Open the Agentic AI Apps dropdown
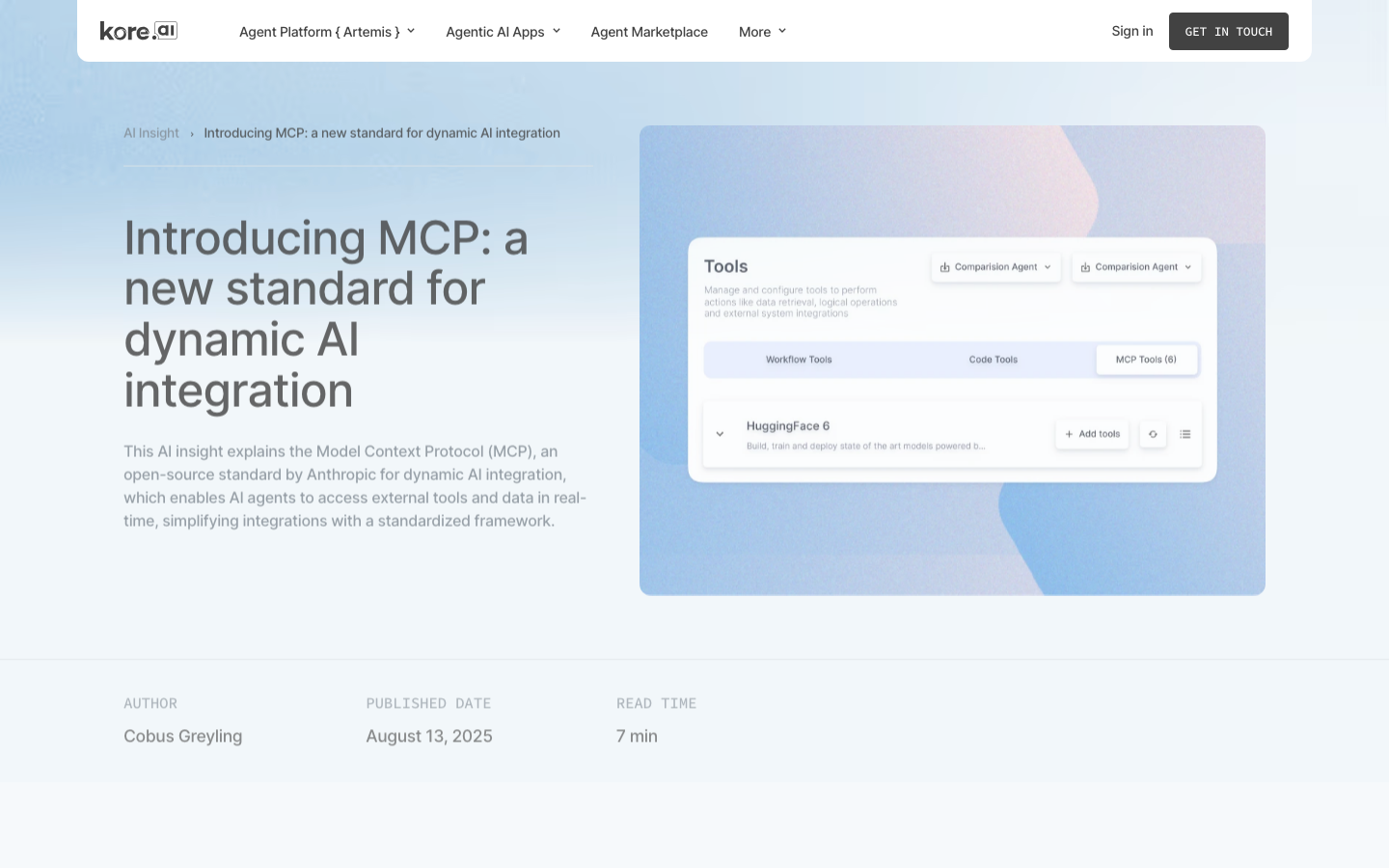The image size is (1389, 868). [x=503, y=32]
